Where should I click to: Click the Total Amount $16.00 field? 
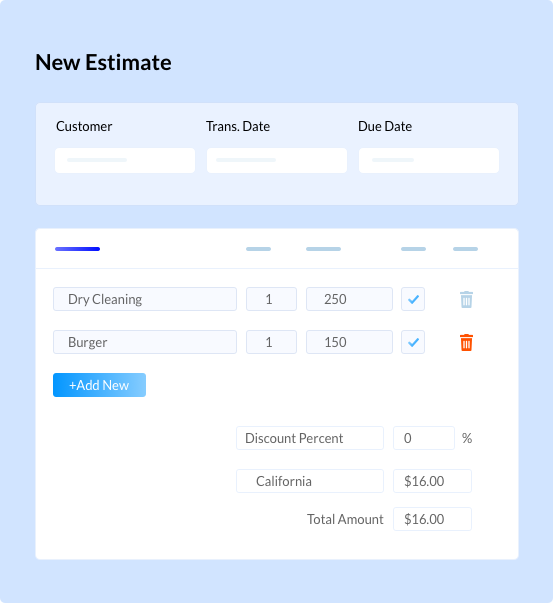click(432, 519)
